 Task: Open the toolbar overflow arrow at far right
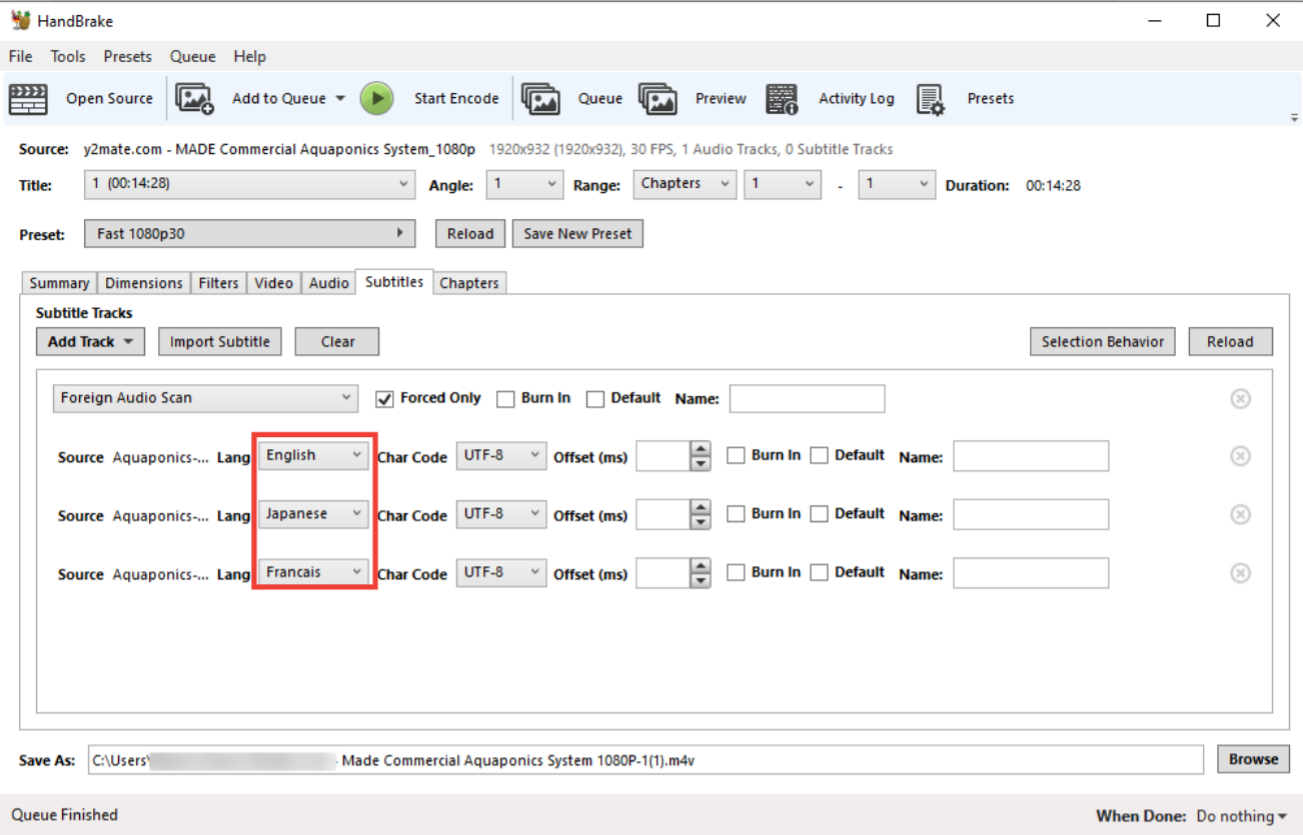(1295, 118)
